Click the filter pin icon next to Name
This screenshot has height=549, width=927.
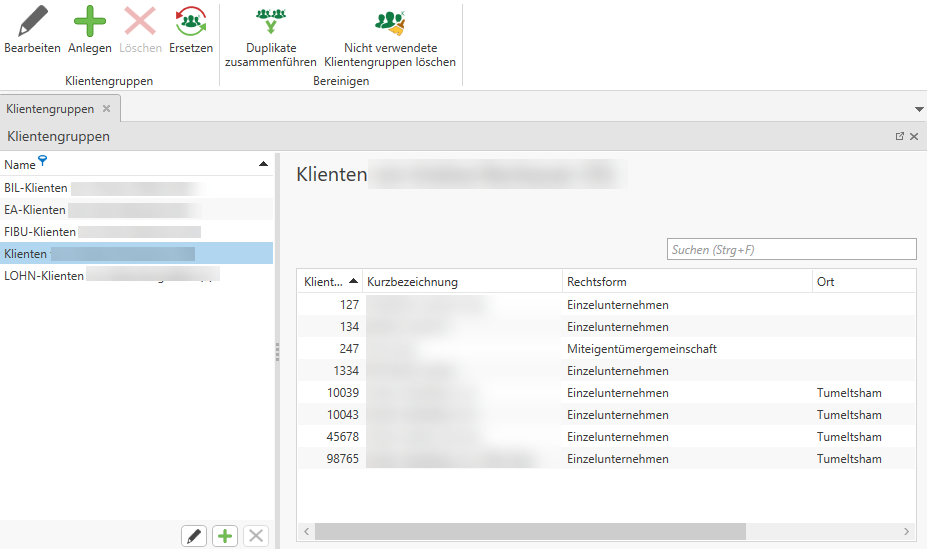(x=42, y=161)
